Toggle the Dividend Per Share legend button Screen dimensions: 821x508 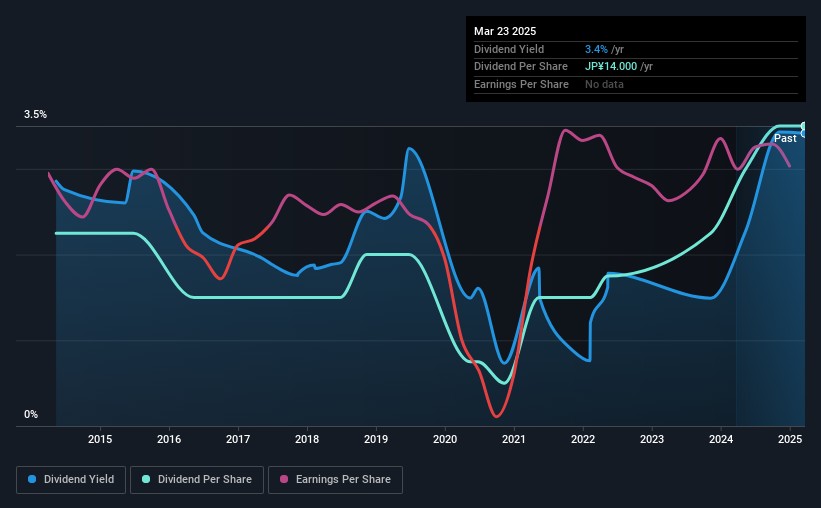pos(203,480)
